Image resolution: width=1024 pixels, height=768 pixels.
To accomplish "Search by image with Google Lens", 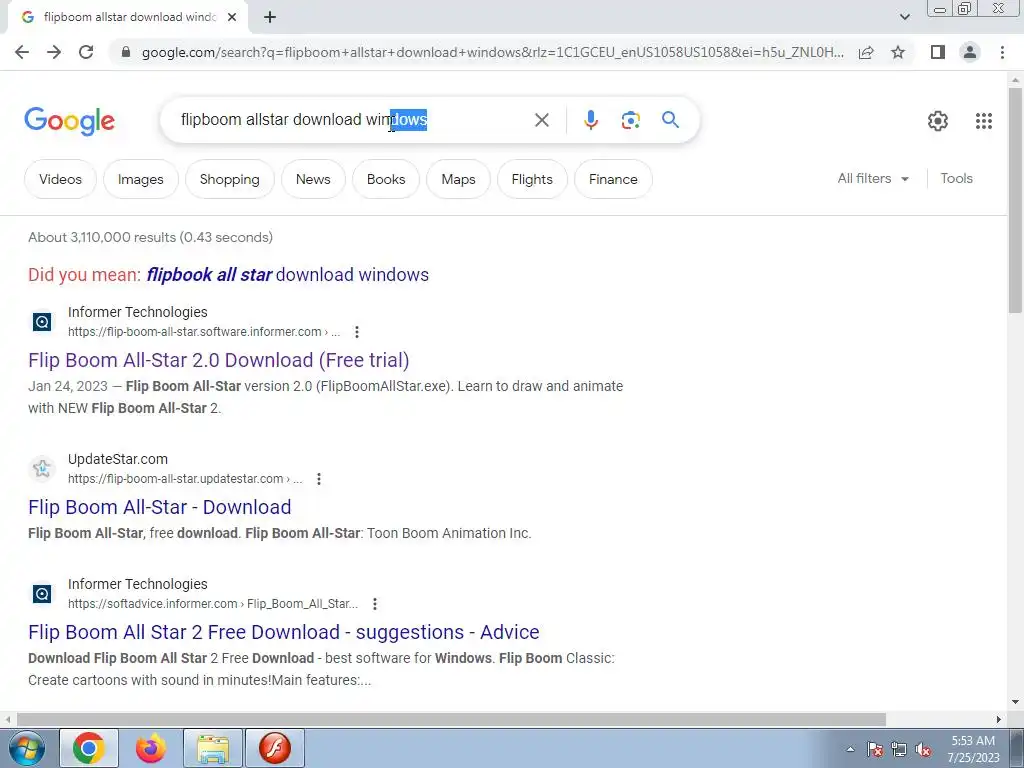I will coord(630,120).
